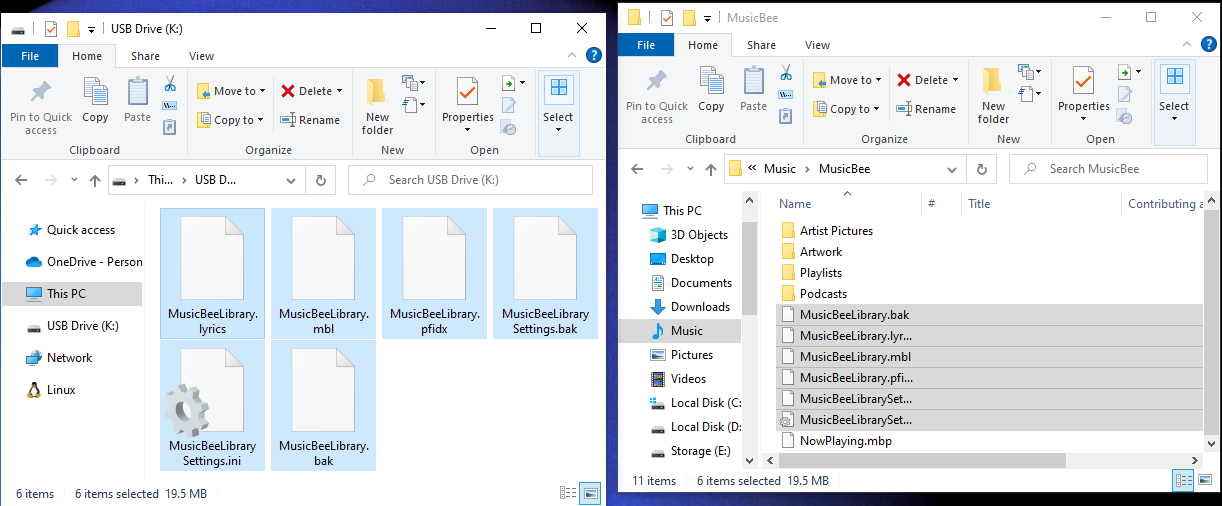1222x506 pixels.
Task: Select Downloads in MusicBee window sidebar
Action: 700,307
